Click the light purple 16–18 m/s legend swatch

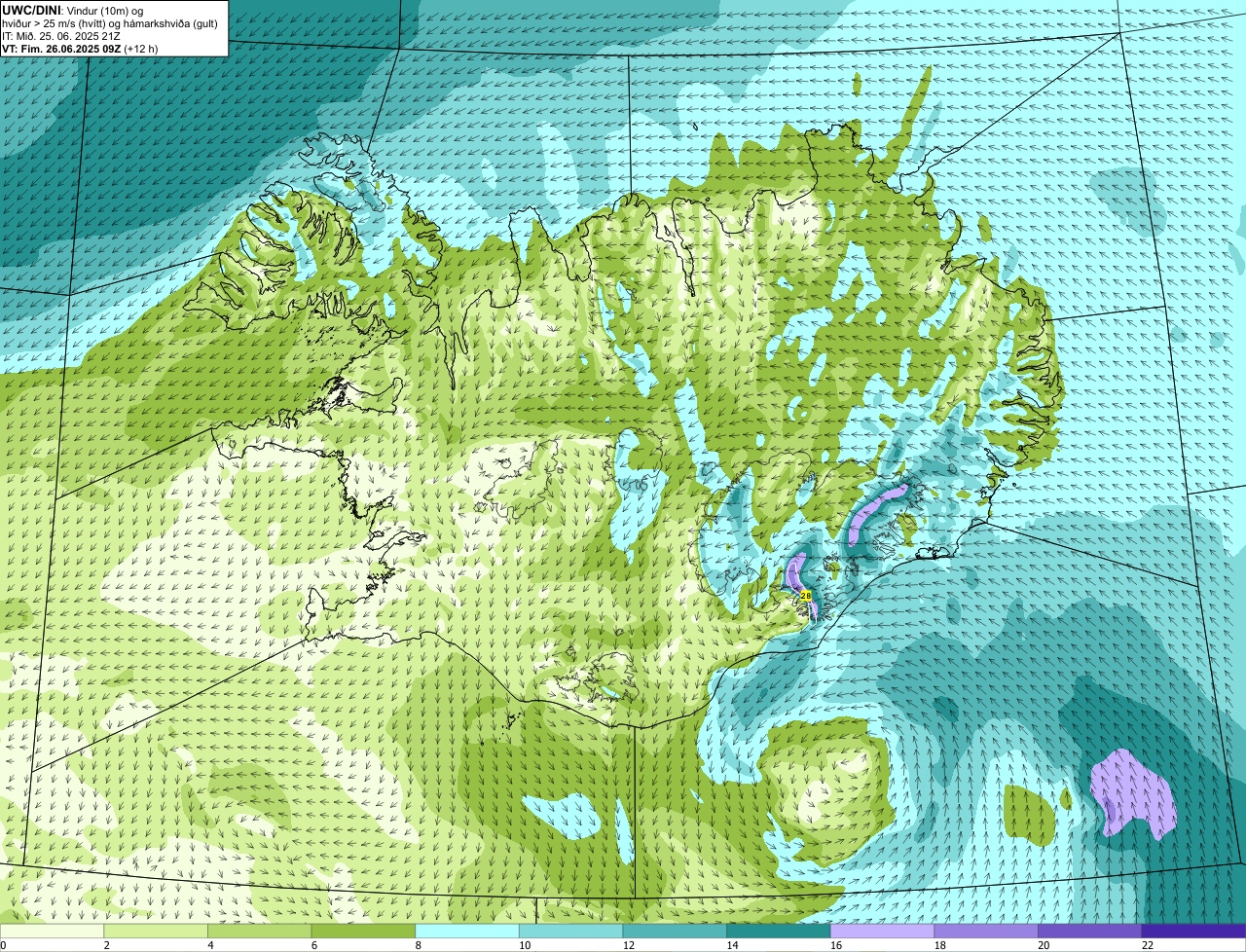point(882,931)
